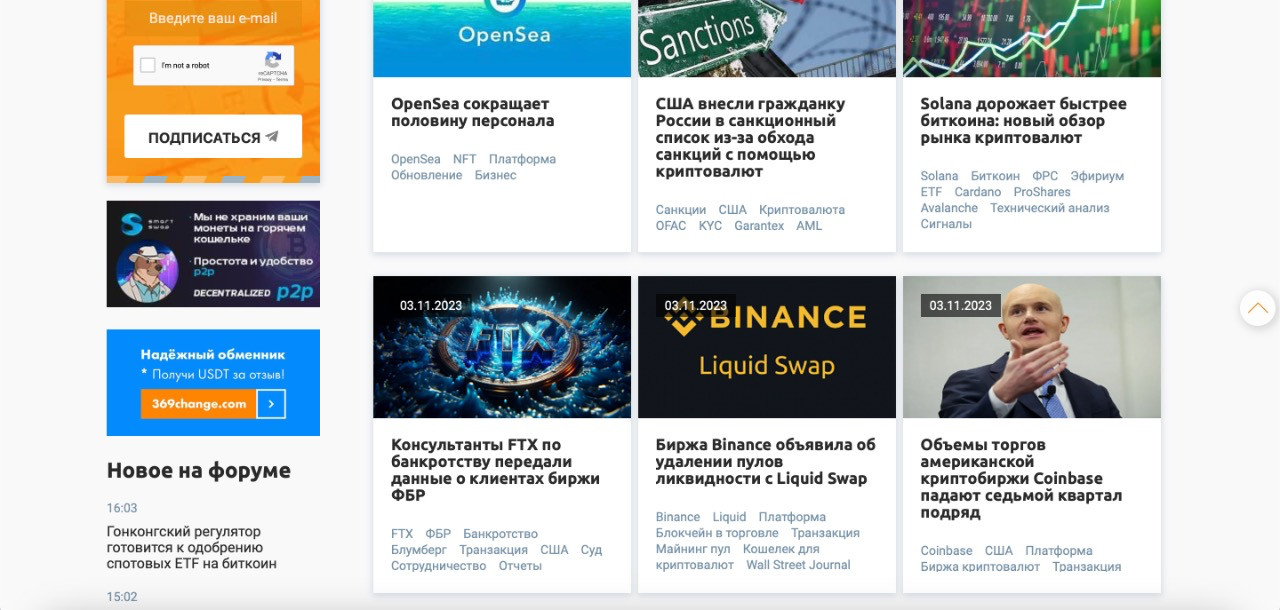Open the Sanctions article thumbnail image
Screen dimensions: 1280x610
pyautogui.click(x=767, y=38)
